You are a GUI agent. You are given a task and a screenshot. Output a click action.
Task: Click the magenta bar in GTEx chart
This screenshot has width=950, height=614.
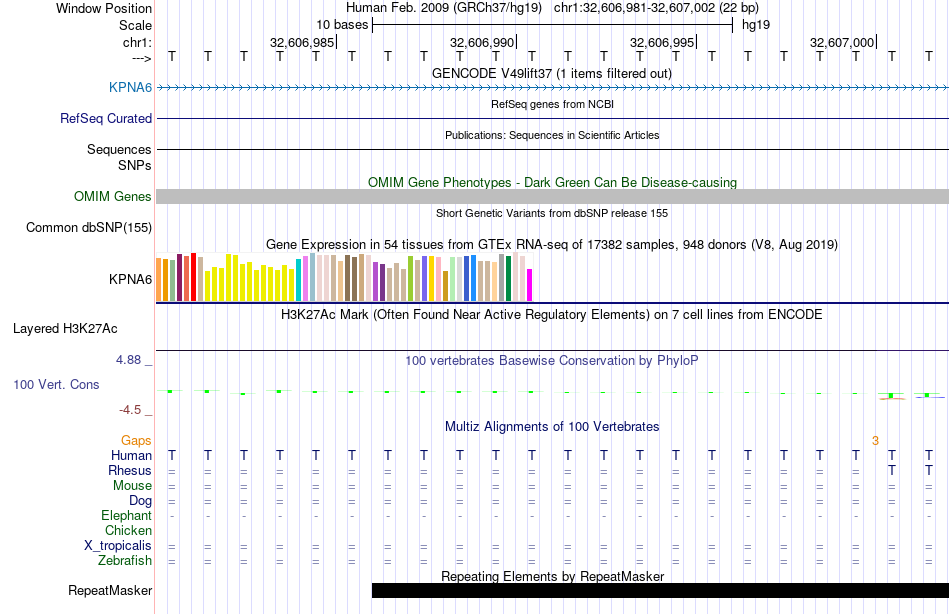(530, 285)
